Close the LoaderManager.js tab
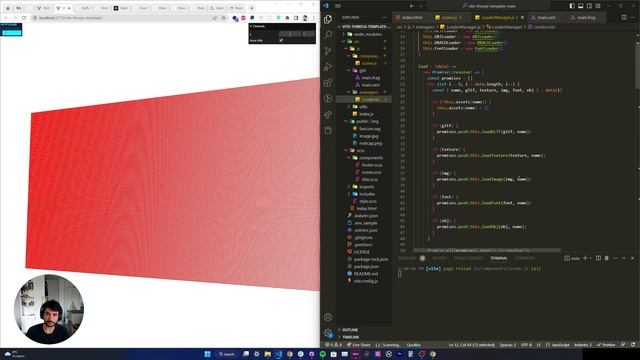 [522, 18]
